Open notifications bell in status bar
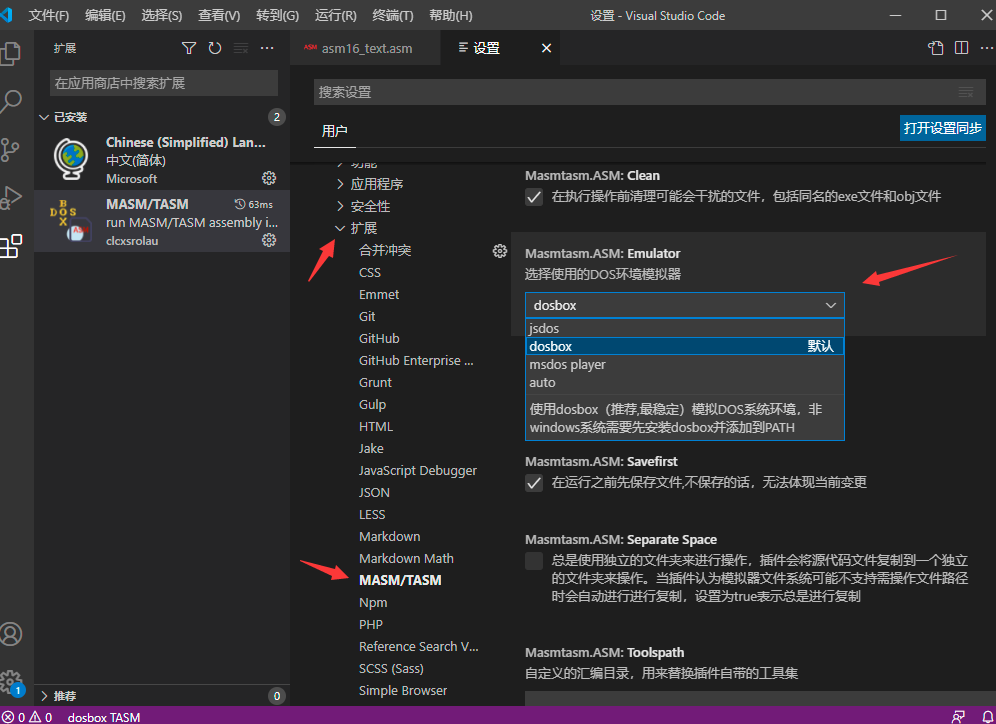The height and width of the screenshot is (724, 996). pyautogui.click(x=987, y=717)
